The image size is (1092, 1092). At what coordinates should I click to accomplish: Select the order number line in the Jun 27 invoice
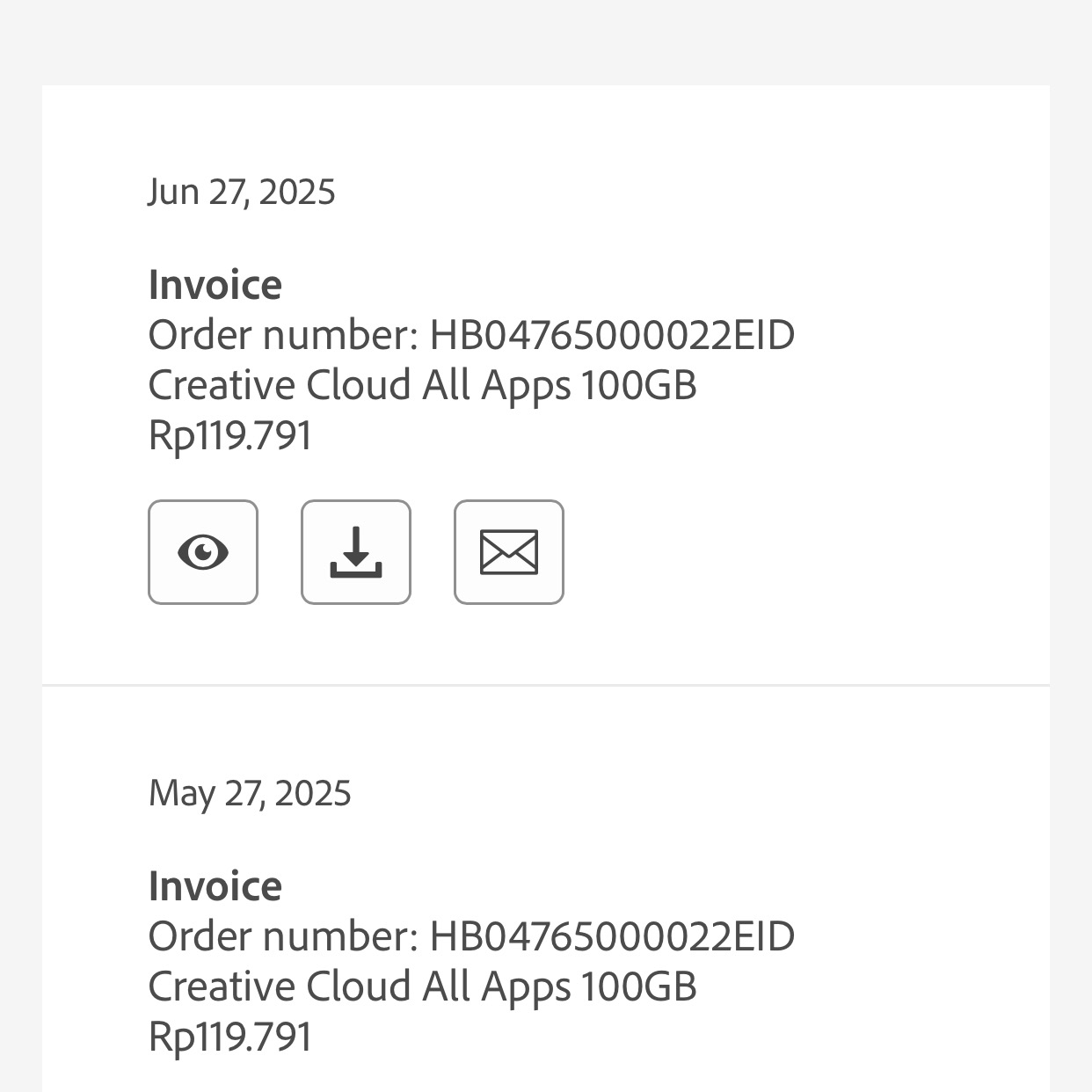(471, 335)
